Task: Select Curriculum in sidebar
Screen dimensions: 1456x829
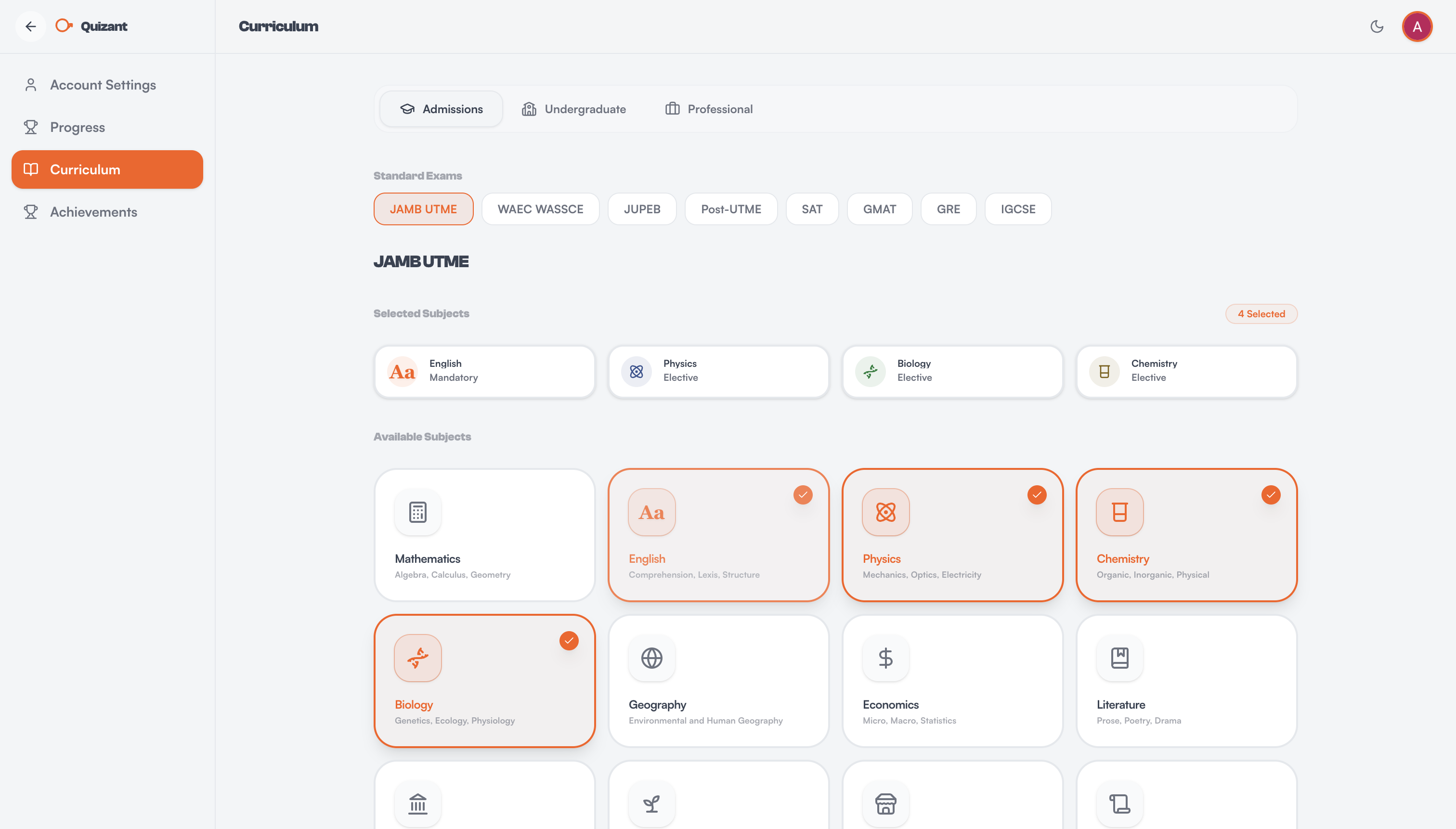Action: (x=107, y=169)
